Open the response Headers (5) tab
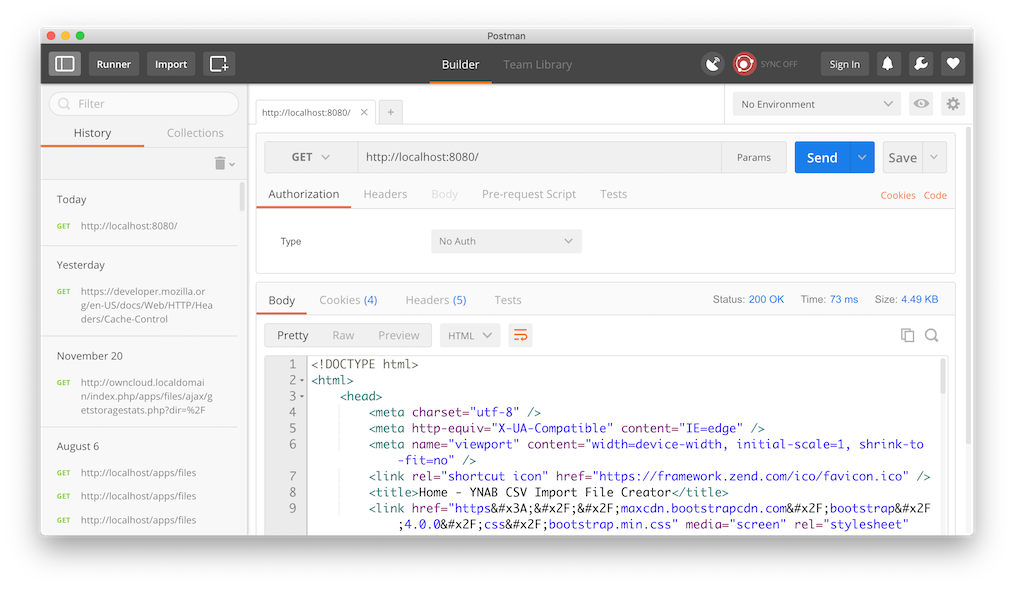The image size is (1014, 589). (436, 300)
